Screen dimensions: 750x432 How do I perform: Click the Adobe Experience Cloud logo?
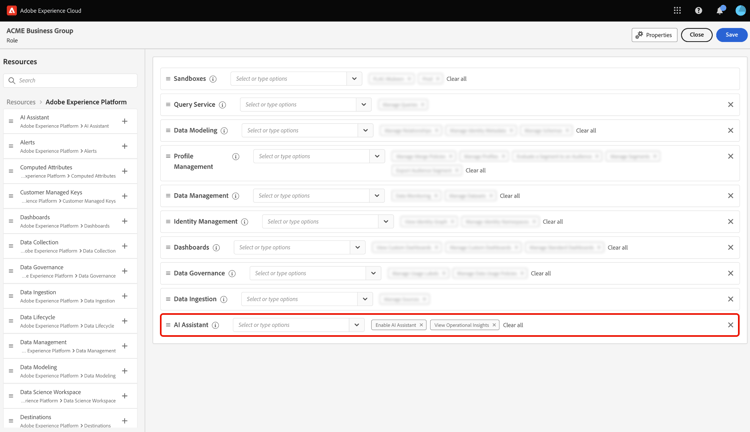point(11,10)
